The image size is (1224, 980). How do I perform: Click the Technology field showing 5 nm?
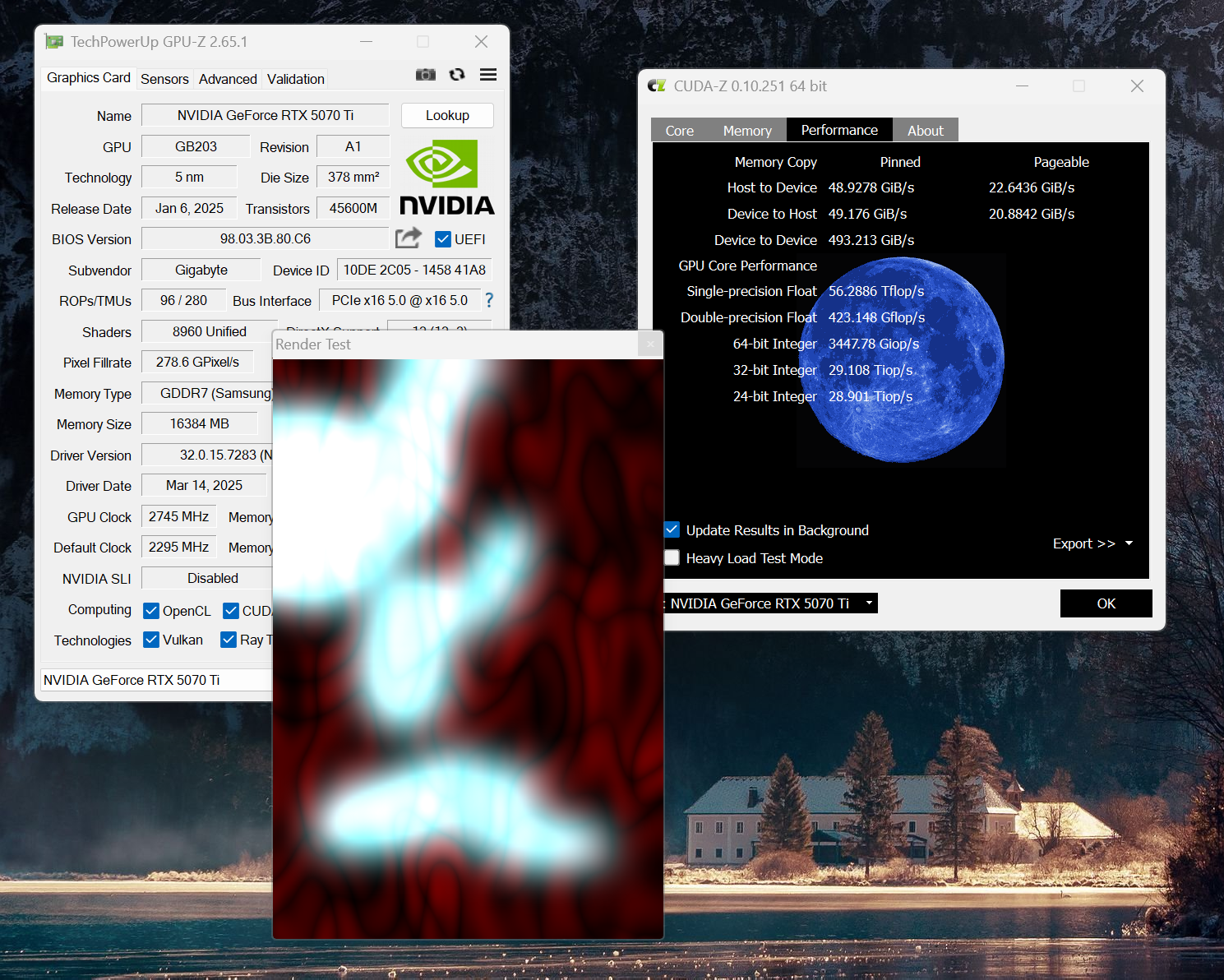pyautogui.click(x=189, y=177)
